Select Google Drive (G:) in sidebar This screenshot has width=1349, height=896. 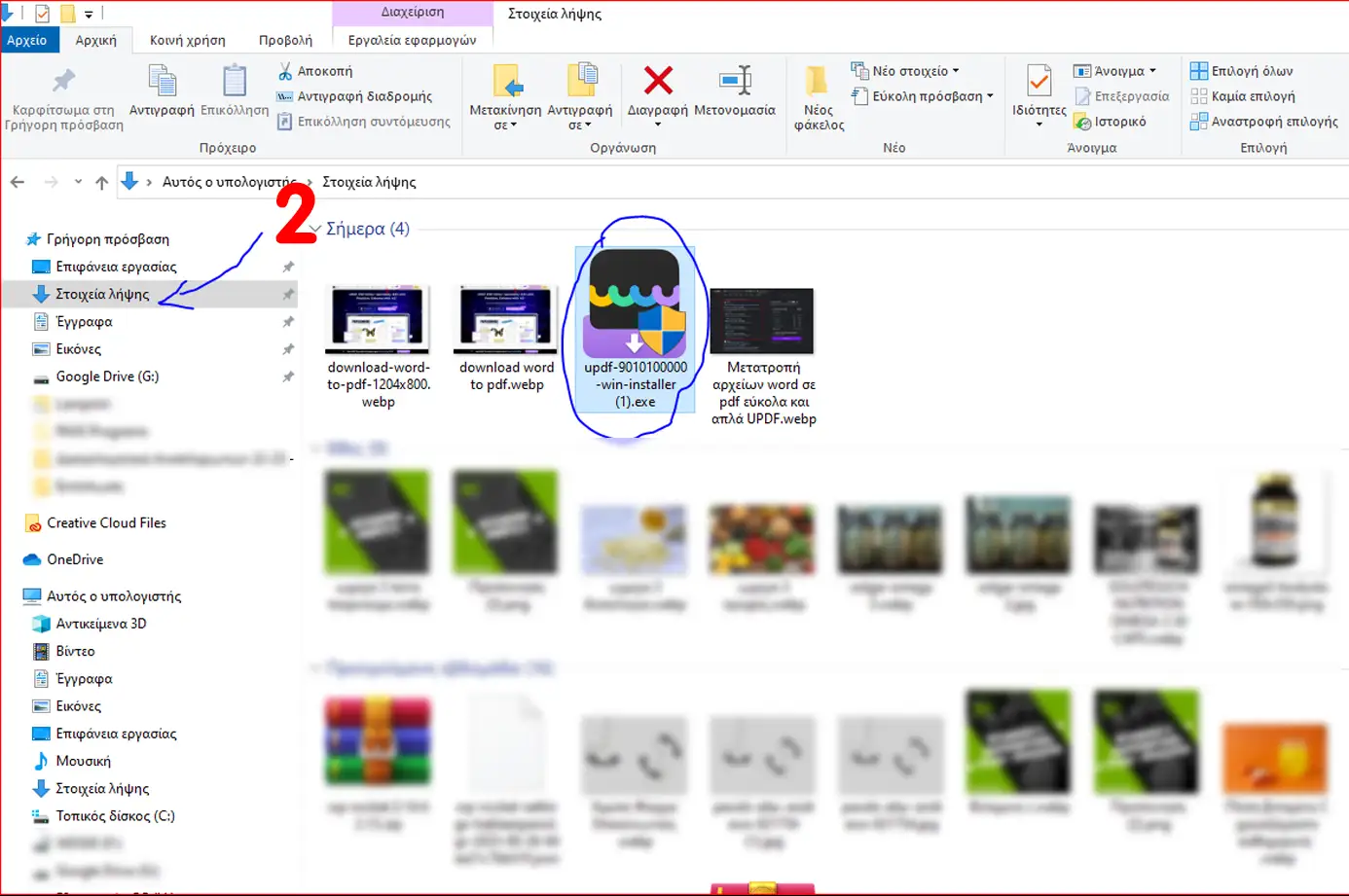point(107,376)
